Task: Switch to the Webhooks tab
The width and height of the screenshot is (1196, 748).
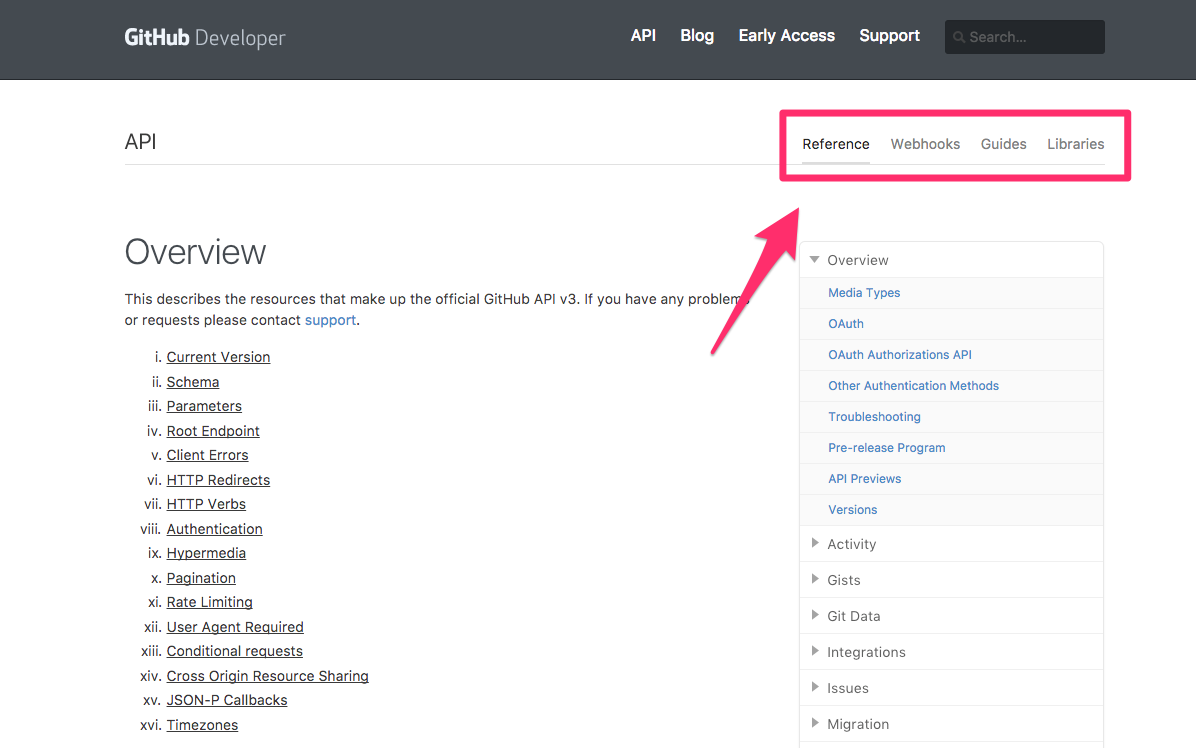Action: point(925,144)
